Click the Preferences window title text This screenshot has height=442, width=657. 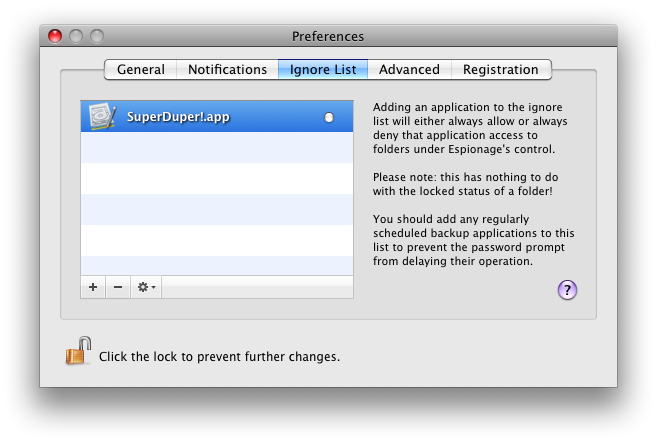(328, 36)
